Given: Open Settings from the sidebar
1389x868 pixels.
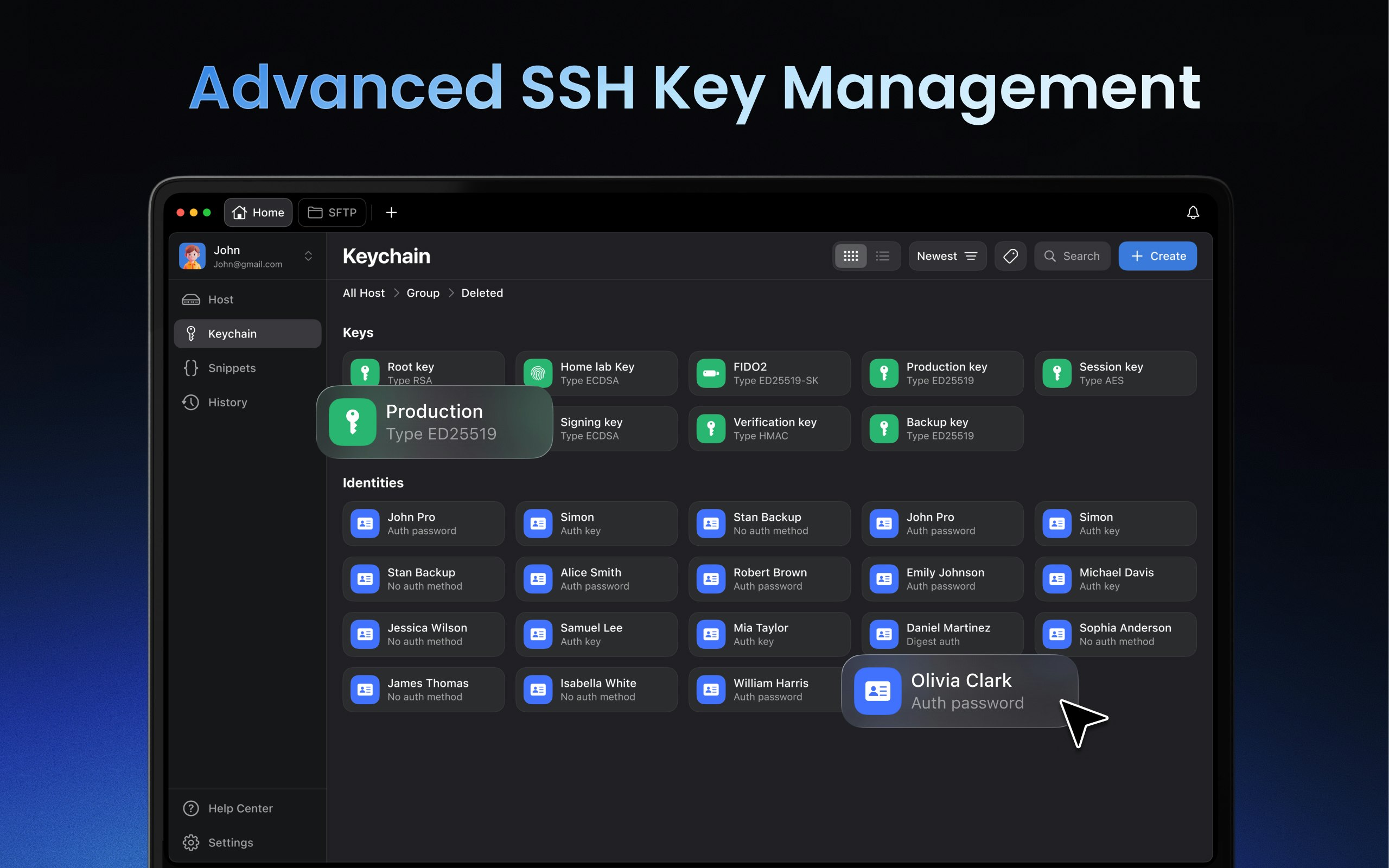Looking at the screenshot, I should tap(247, 842).
